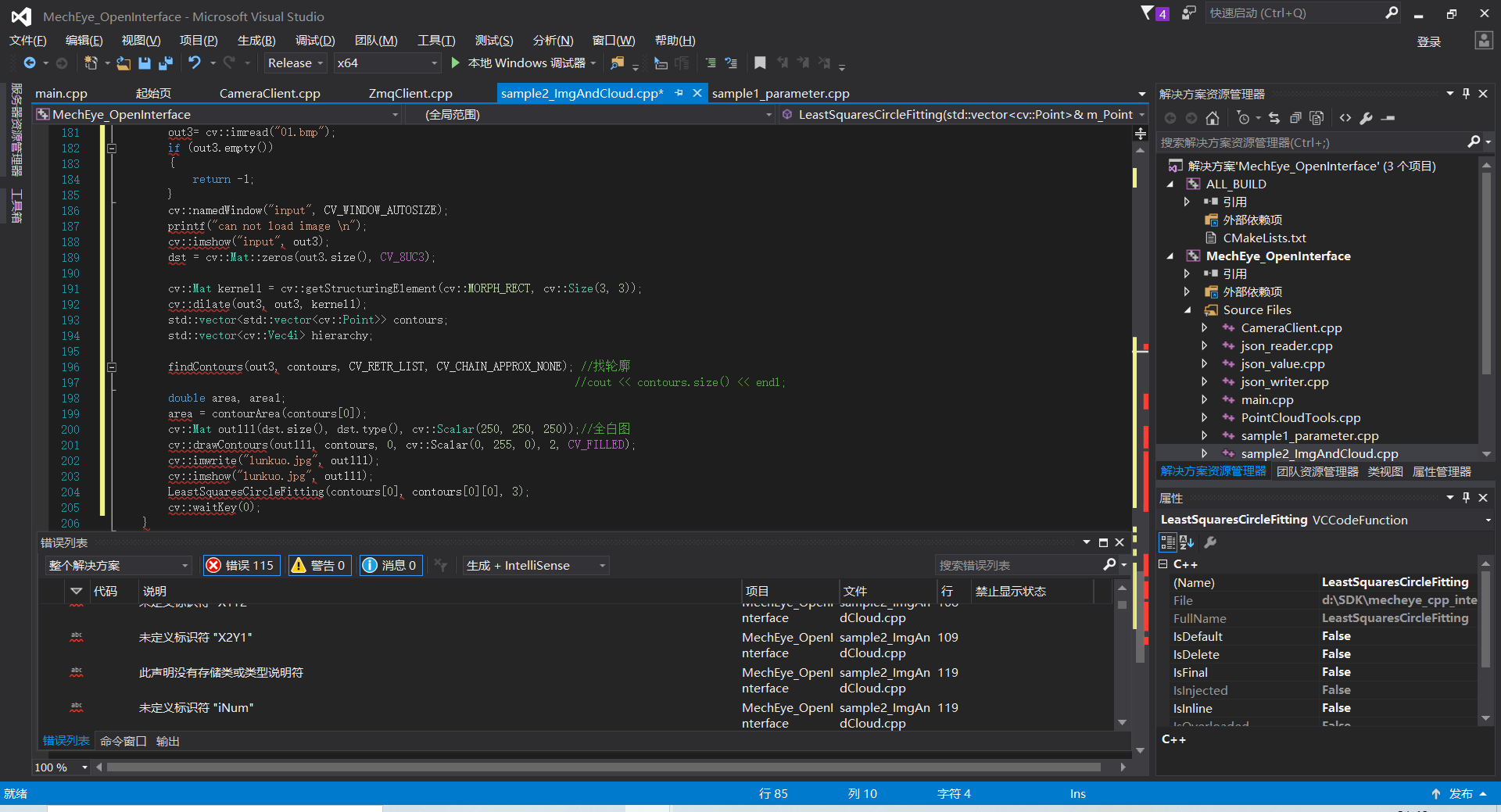
Task: Click the split editor icon above the scrollbar
Action: coord(1141,134)
